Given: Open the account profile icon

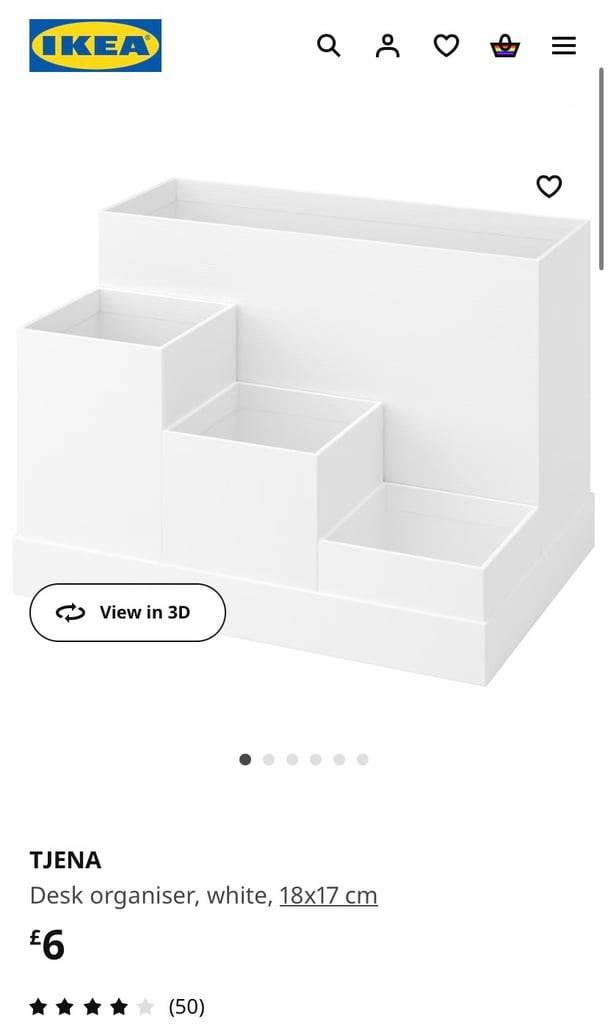Looking at the screenshot, I should (x=387, y=46).
